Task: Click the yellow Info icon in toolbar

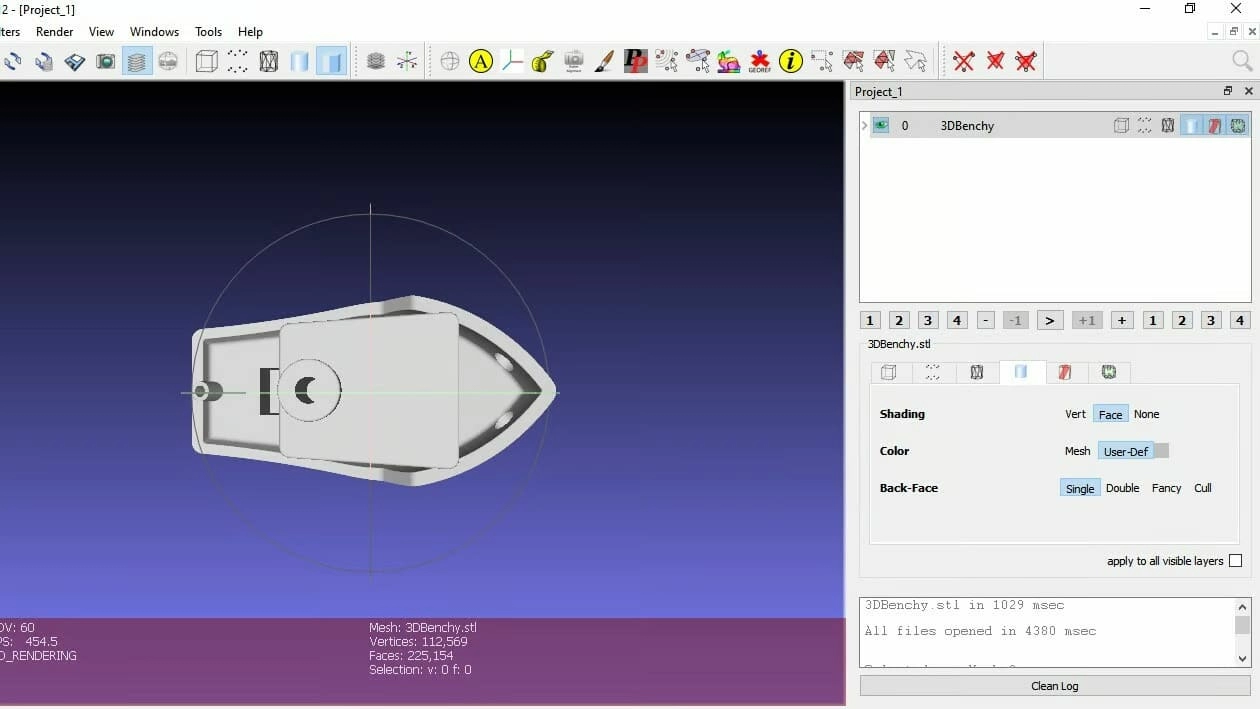Action: tap(790, 62)
